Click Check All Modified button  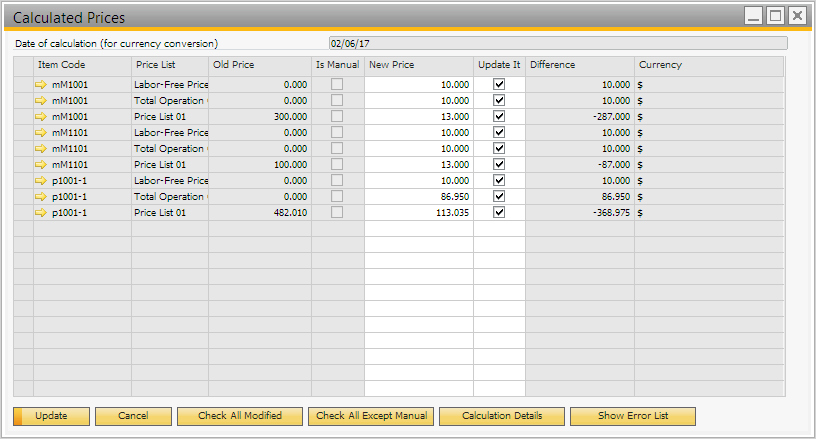tap(240, 416)
